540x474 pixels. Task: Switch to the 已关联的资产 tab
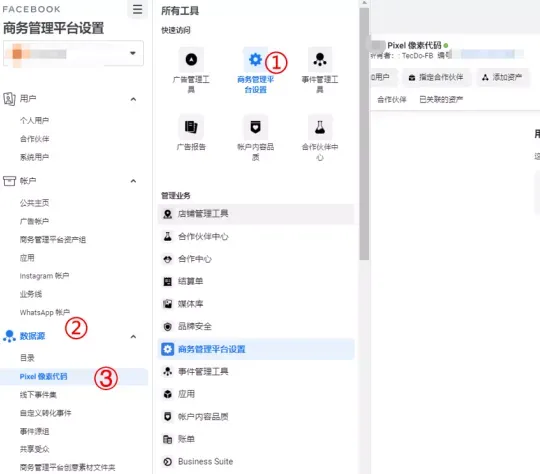point(441,100)
